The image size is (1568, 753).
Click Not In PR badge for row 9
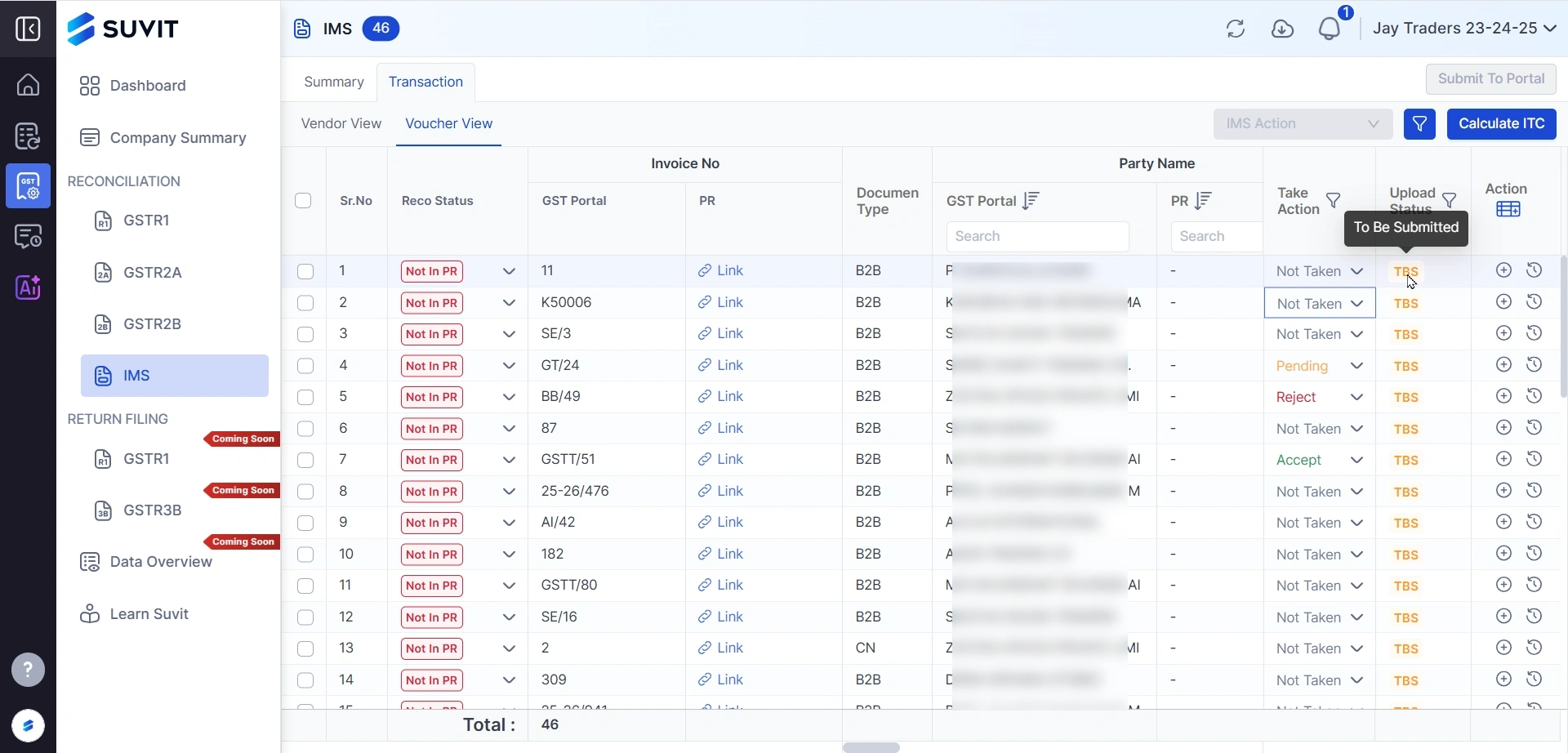432,523
